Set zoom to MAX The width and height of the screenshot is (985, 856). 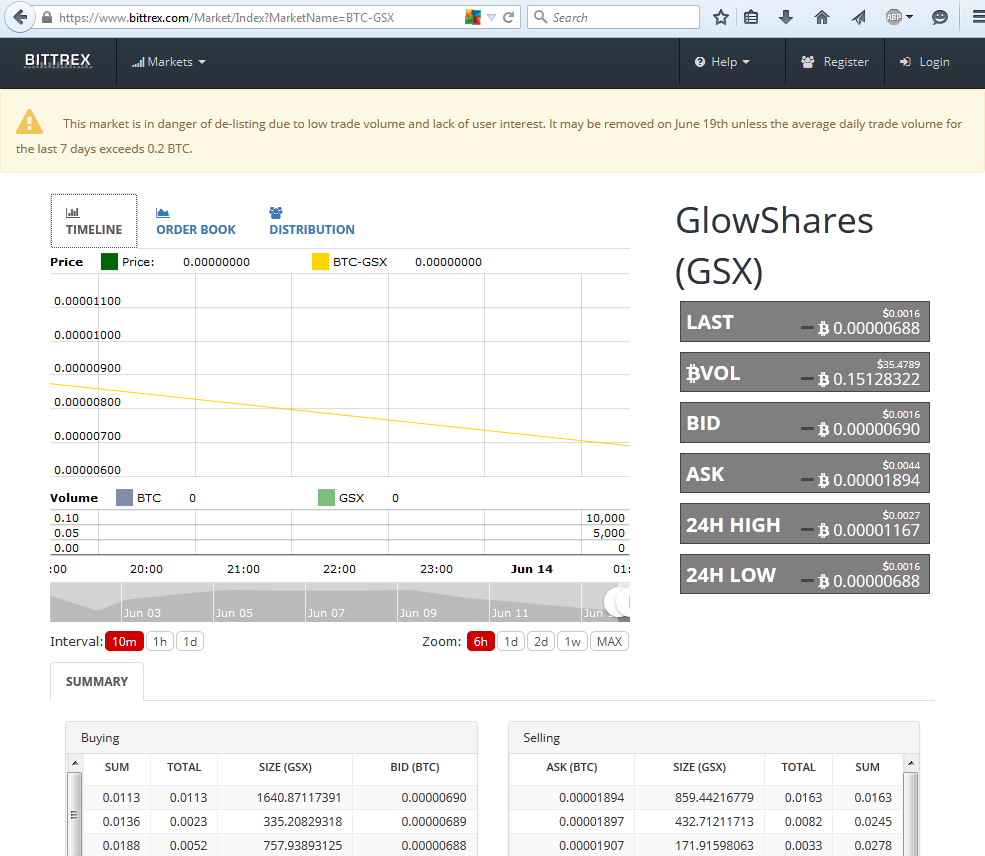[x=609, y=641]
